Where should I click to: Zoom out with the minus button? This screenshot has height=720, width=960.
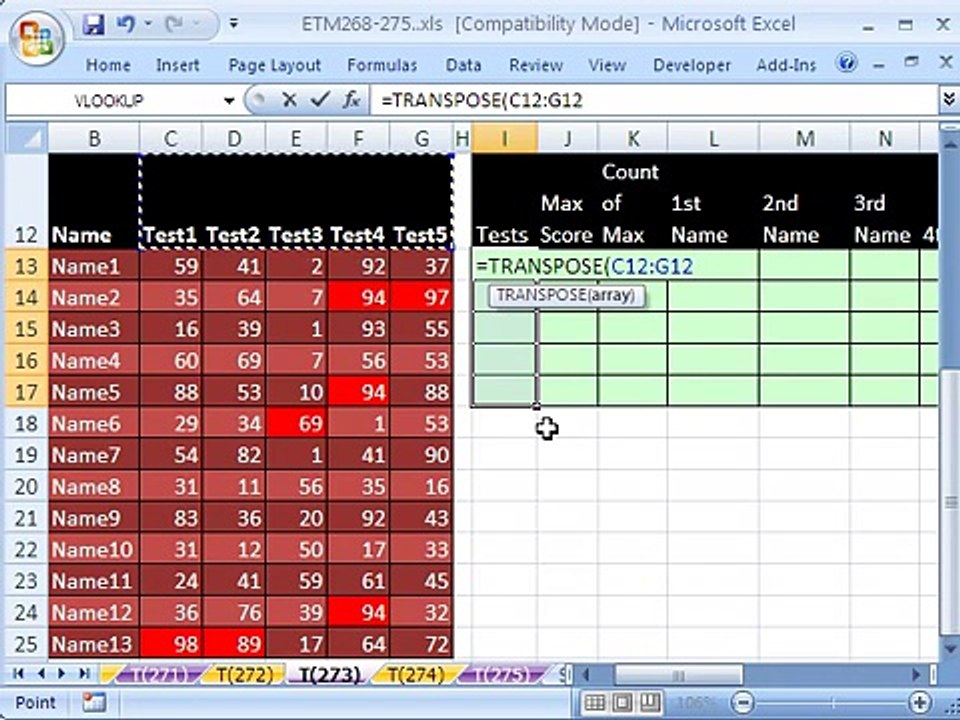tap(743, 702)
